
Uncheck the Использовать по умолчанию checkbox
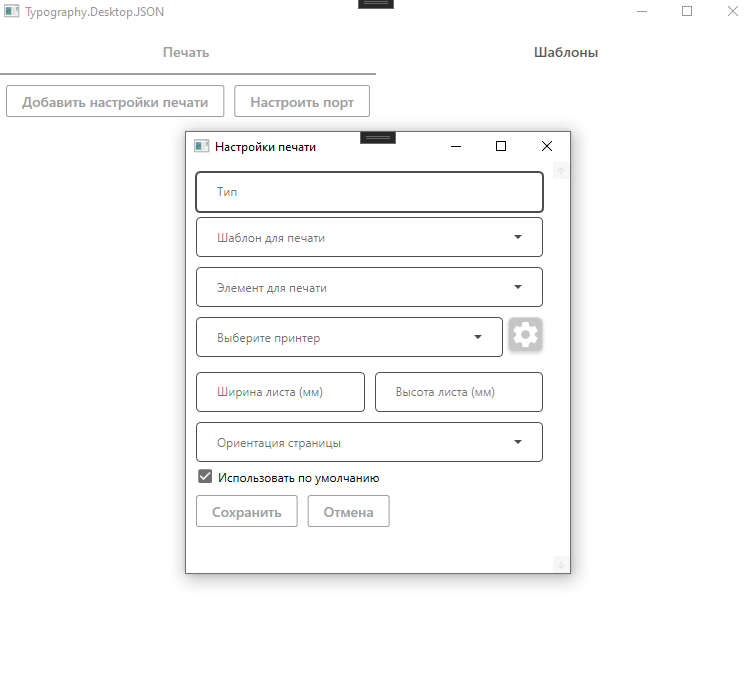coord(206,478)
